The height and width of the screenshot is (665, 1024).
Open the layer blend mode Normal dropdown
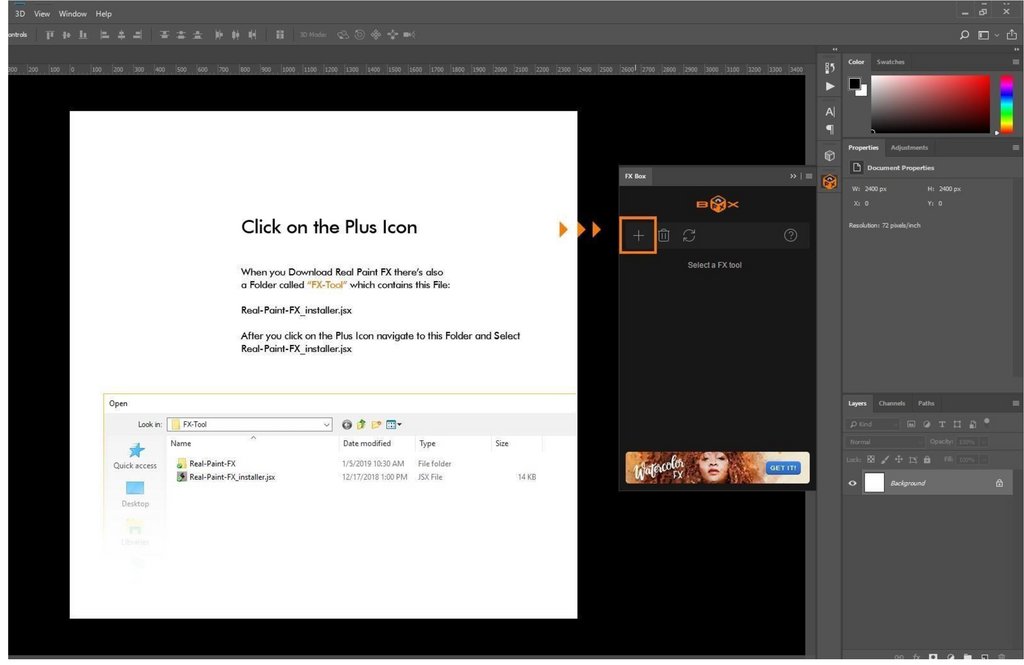click(884, 442)
